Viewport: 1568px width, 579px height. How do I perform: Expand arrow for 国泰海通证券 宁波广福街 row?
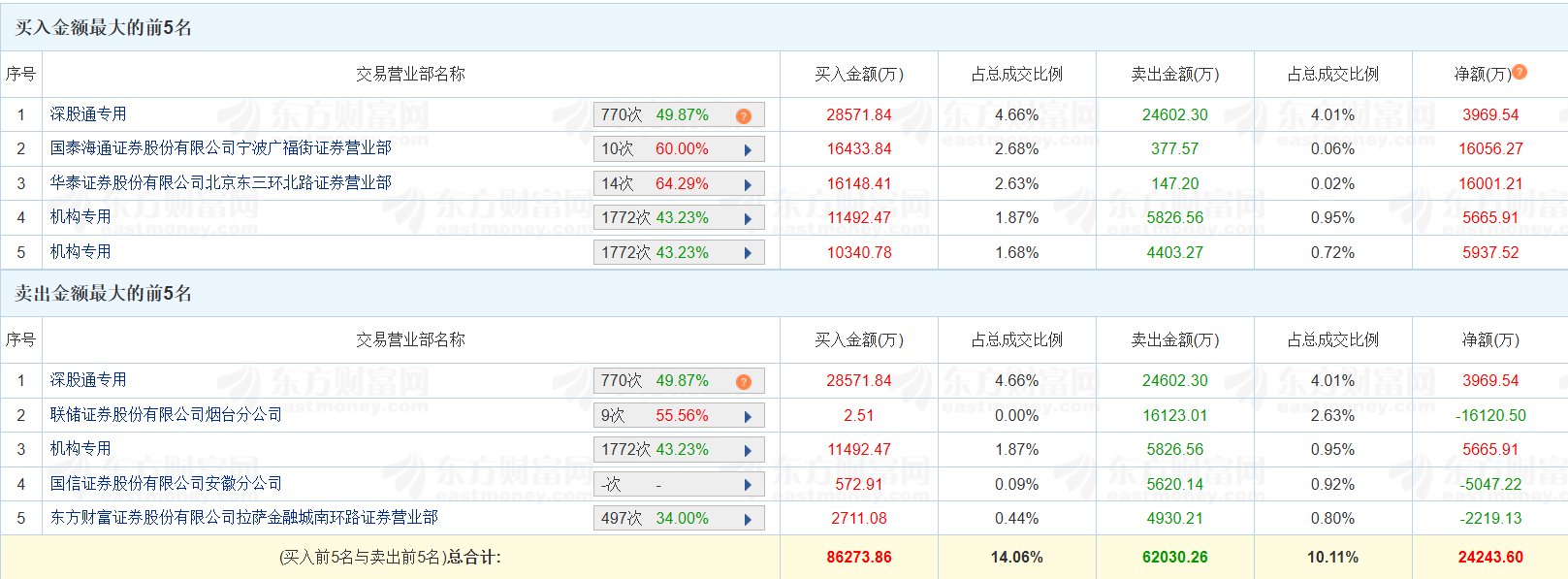pos(748,149)
